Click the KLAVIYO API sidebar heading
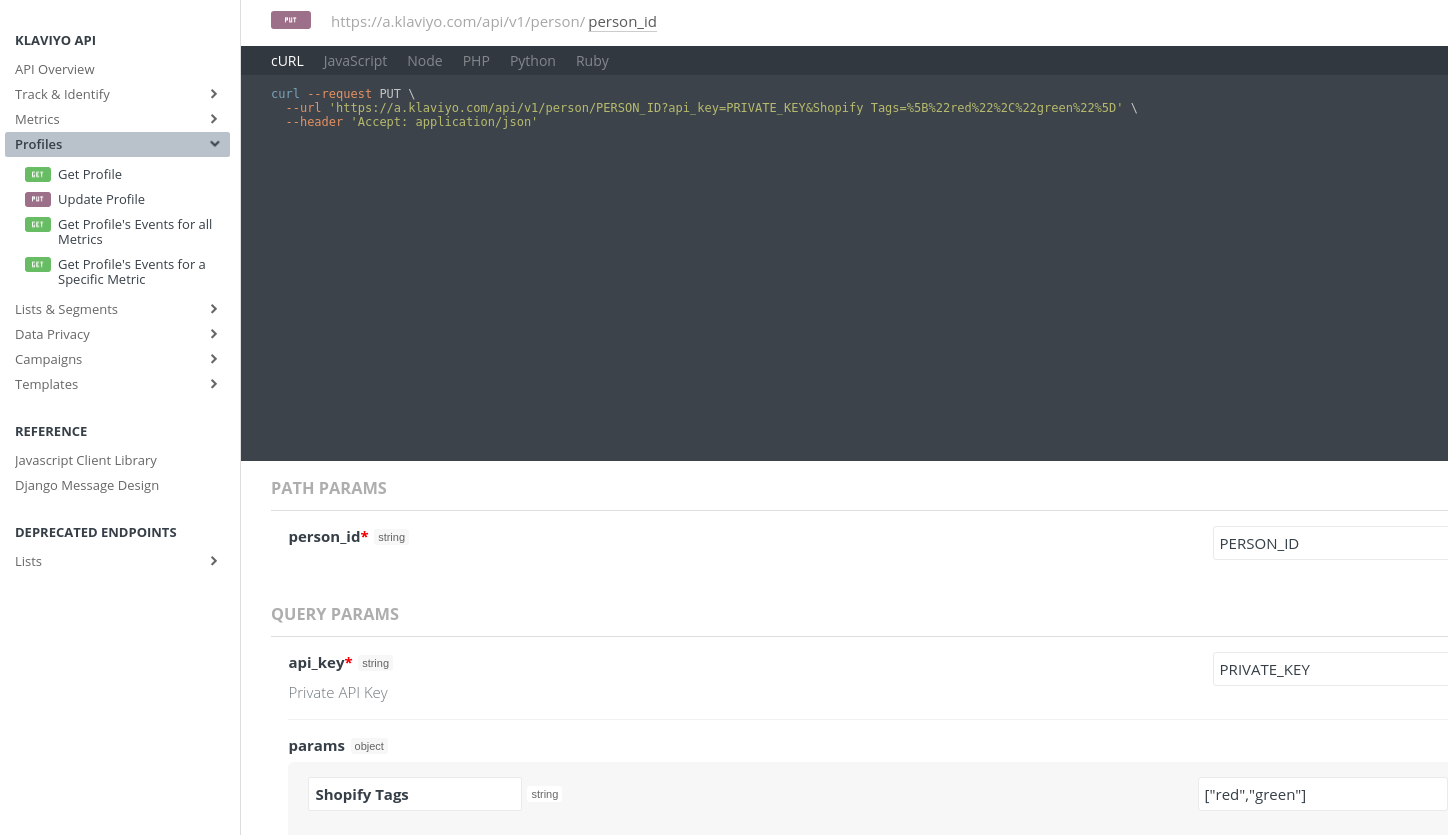Image resolution: width=1448 pixels, height=835 pixels. click(x=55, y=40)
